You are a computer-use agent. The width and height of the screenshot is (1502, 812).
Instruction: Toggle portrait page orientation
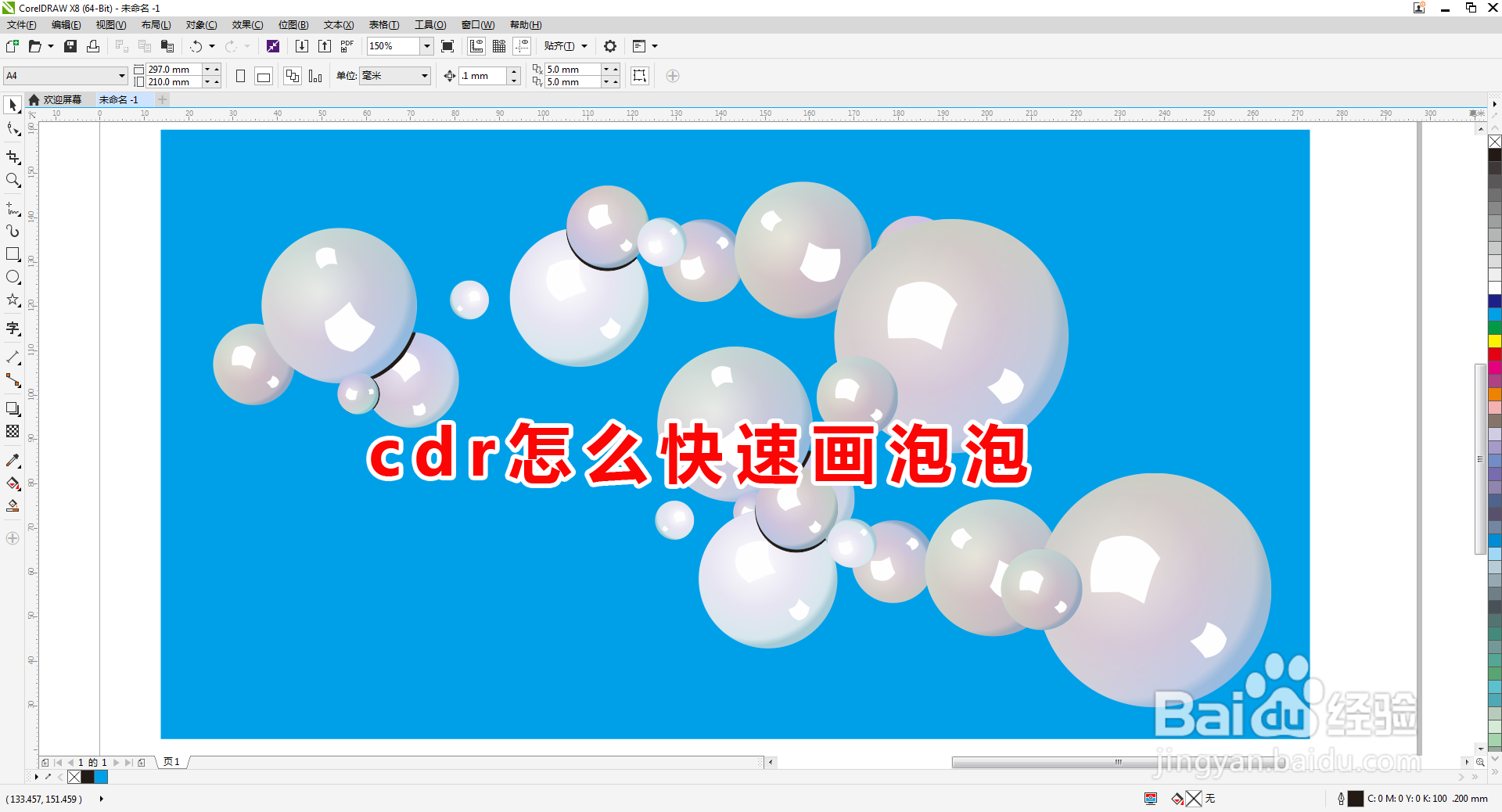coord(241,76)
